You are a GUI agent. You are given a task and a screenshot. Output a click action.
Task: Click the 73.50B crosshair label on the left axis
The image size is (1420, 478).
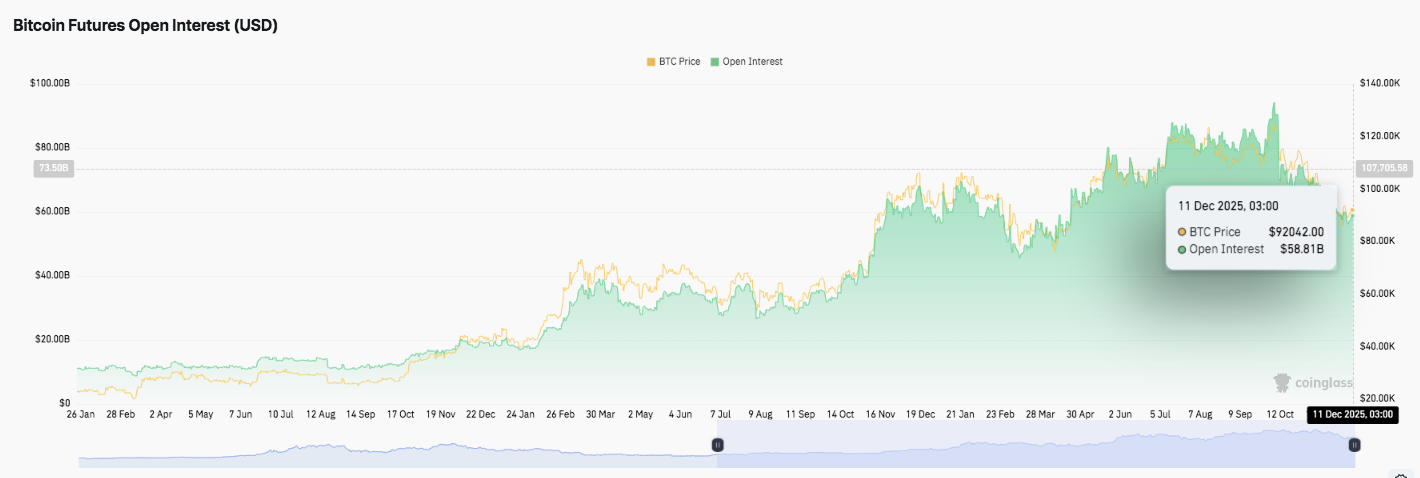(52, 168)
